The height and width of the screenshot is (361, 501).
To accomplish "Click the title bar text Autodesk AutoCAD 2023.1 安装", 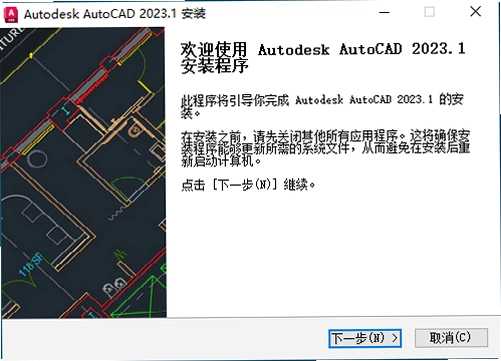I will [115, 14].
